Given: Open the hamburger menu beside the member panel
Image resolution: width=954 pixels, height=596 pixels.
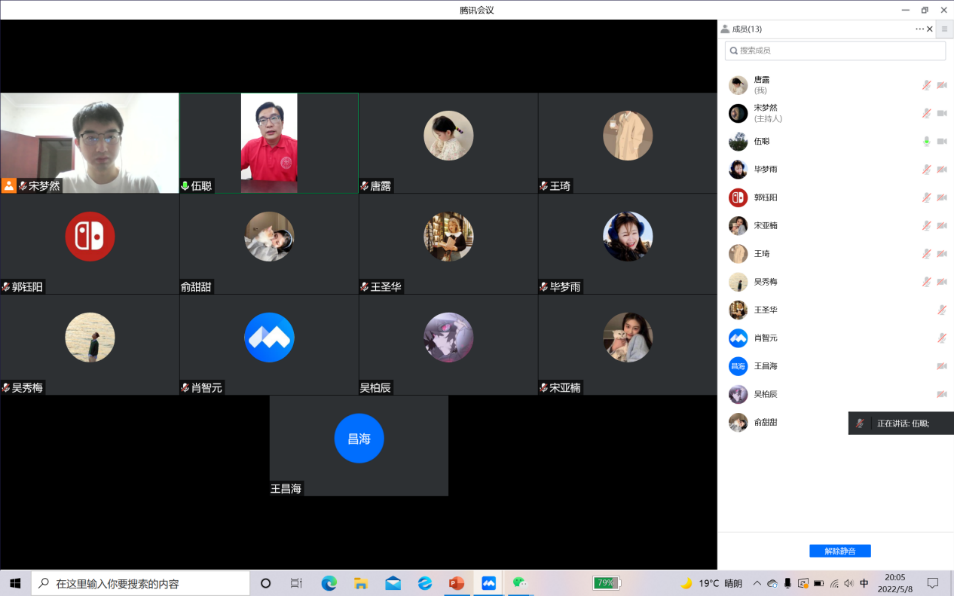Looking at the screenshot, I should (x=945, y=29).
